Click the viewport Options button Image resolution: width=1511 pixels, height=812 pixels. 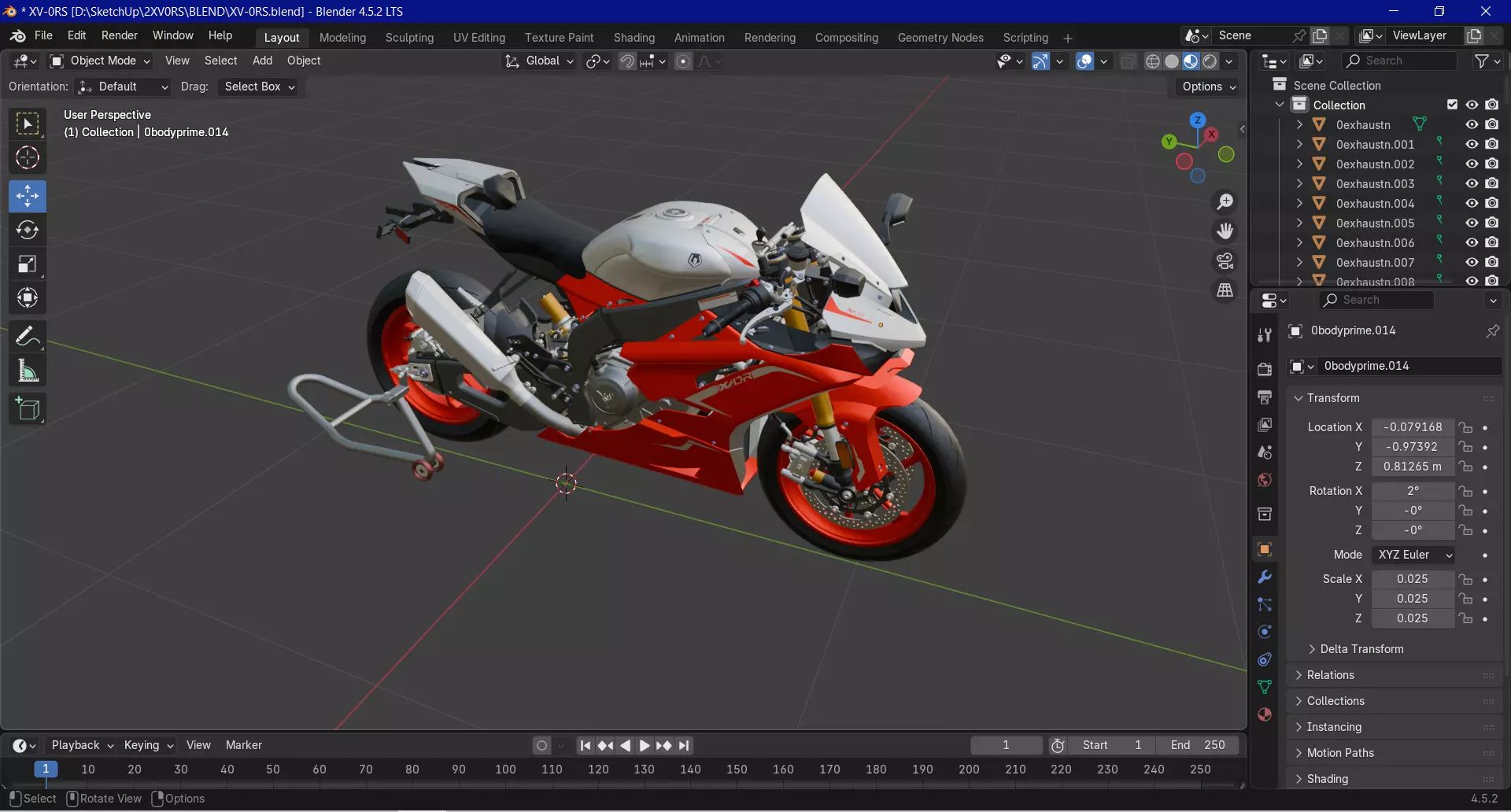1209,87
